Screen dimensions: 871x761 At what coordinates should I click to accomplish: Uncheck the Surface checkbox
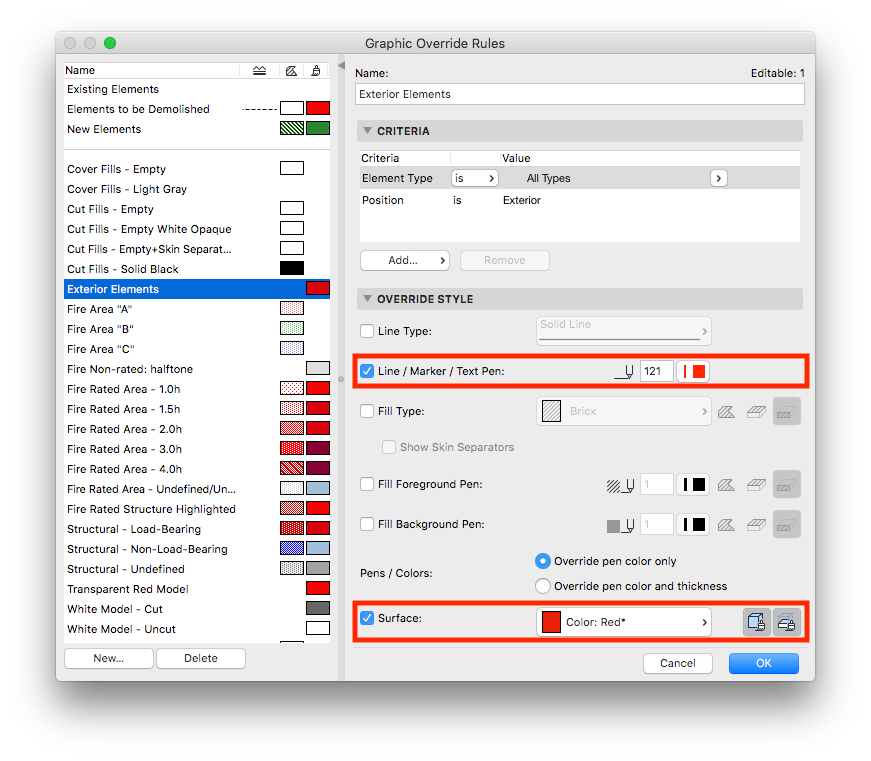click(x=367, y=618)
